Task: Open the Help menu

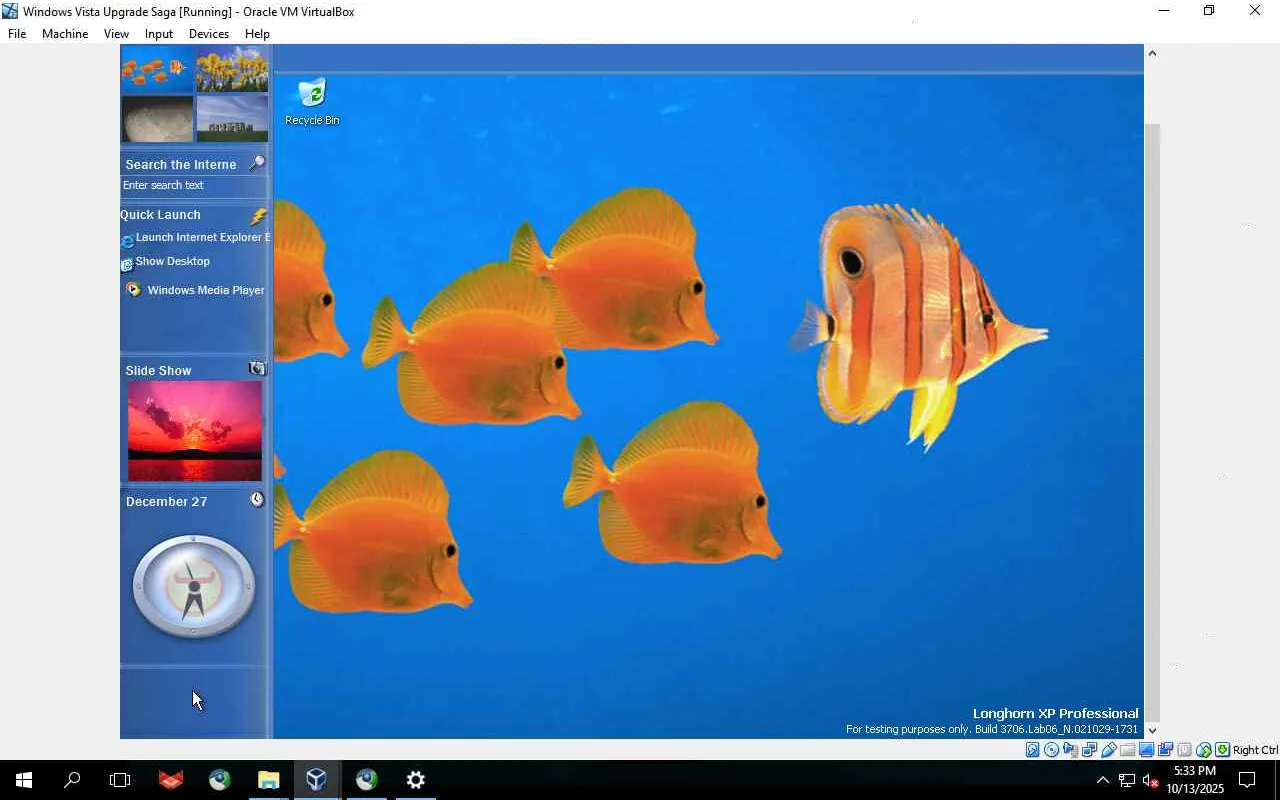Action: click(x=257, y=34)
